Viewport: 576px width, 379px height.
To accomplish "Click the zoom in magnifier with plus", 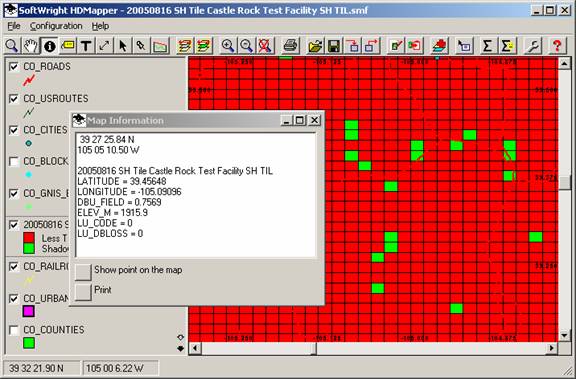I will 228,46.
